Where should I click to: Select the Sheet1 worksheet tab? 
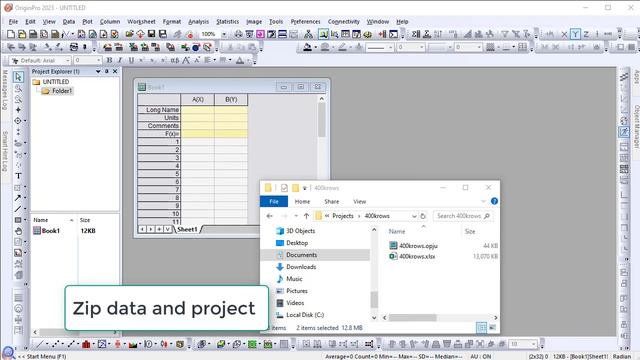[x=187, y=229]
